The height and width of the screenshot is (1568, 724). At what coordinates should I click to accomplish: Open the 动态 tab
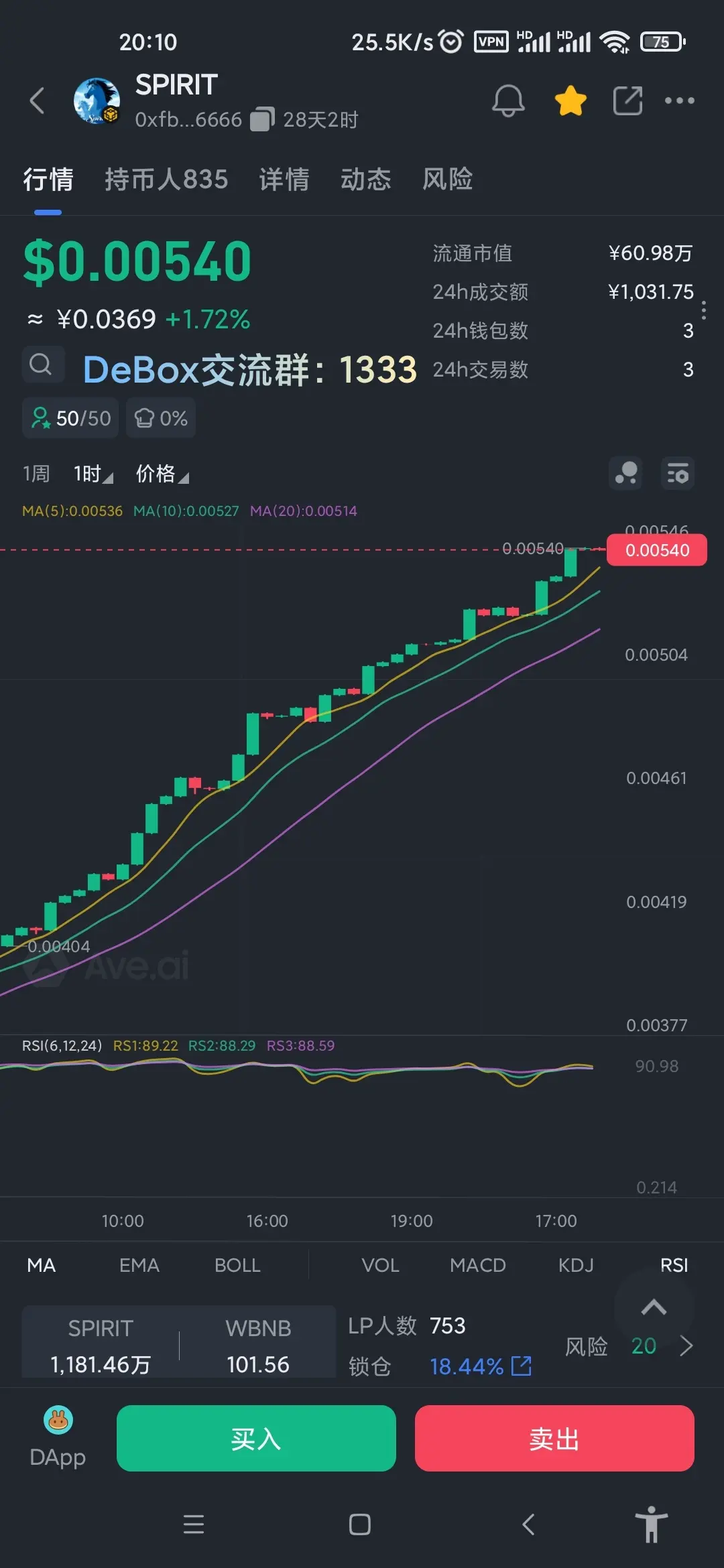(x=366, y=180)
